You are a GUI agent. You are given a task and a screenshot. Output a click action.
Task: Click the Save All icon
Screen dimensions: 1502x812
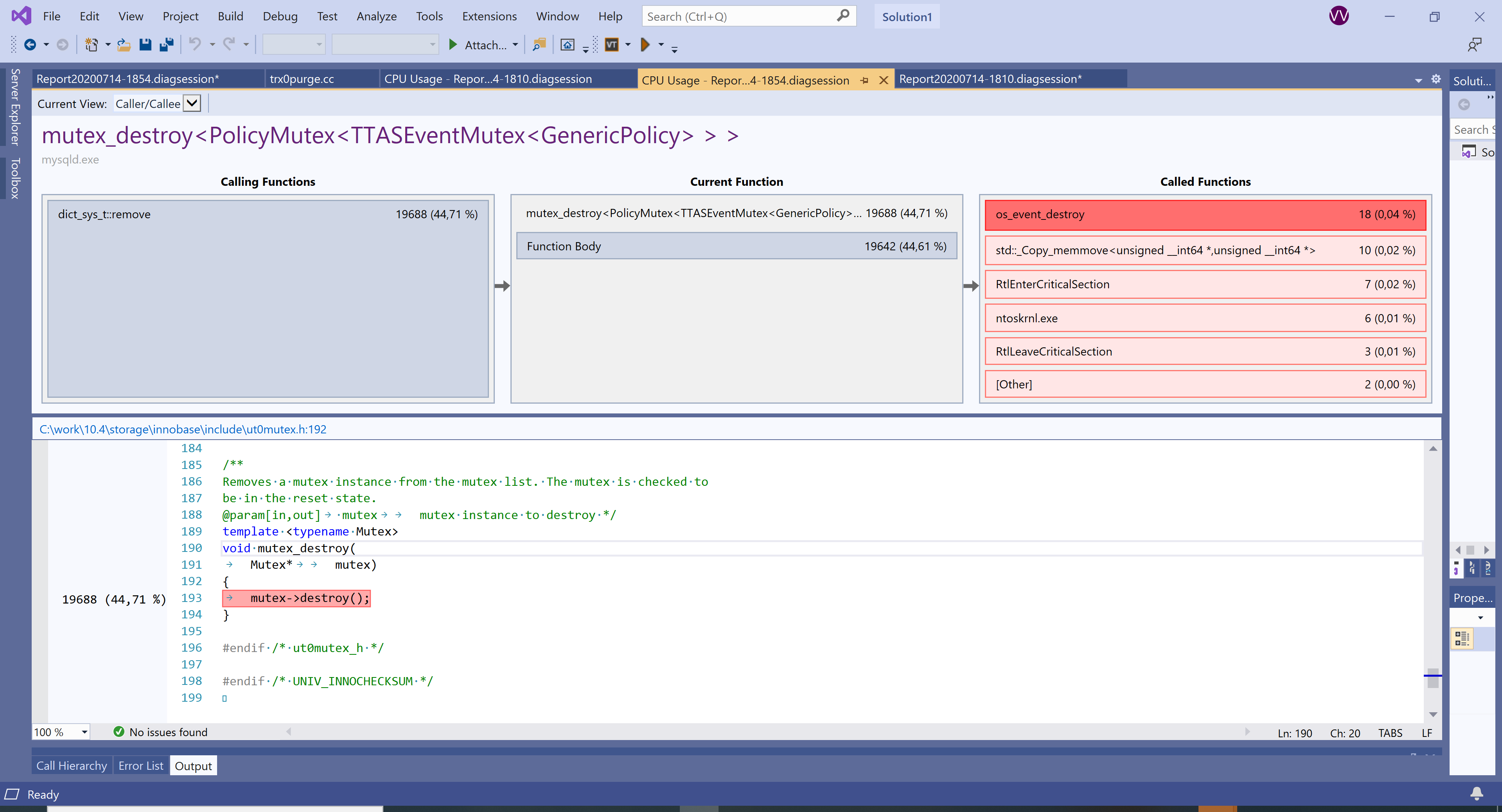(167, 44)
